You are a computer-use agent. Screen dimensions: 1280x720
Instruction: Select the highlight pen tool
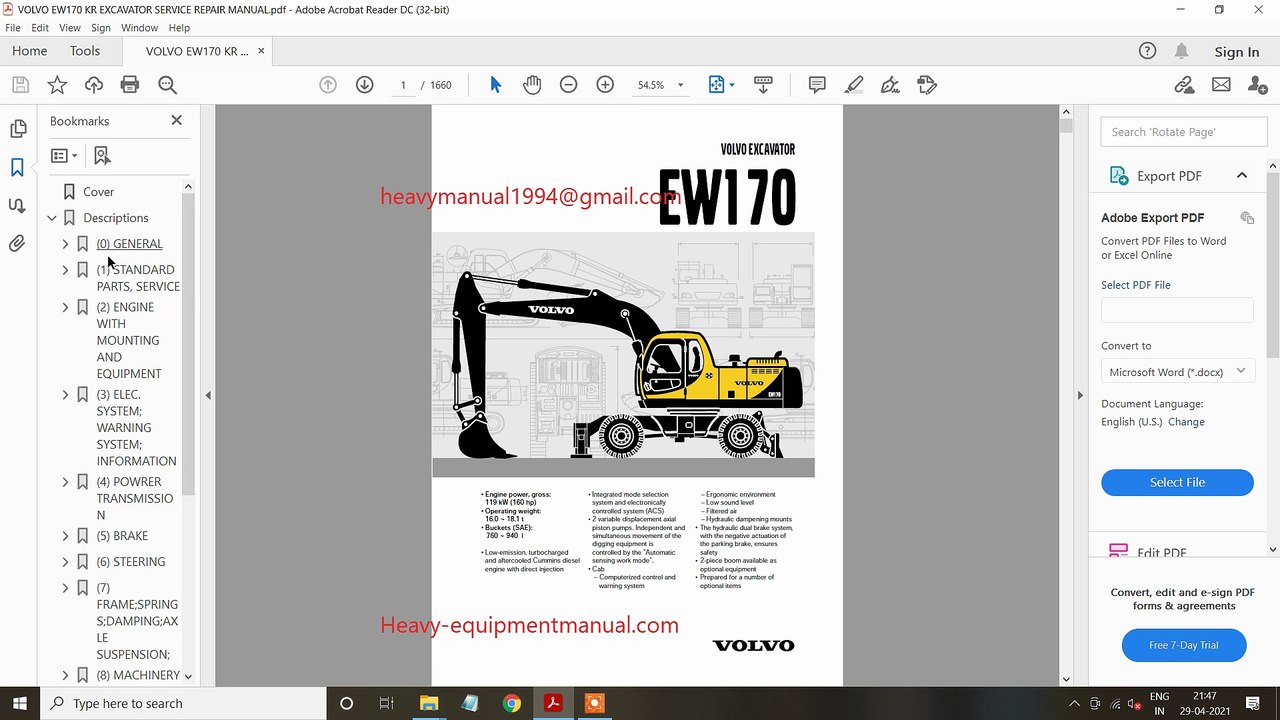(854, 85)
